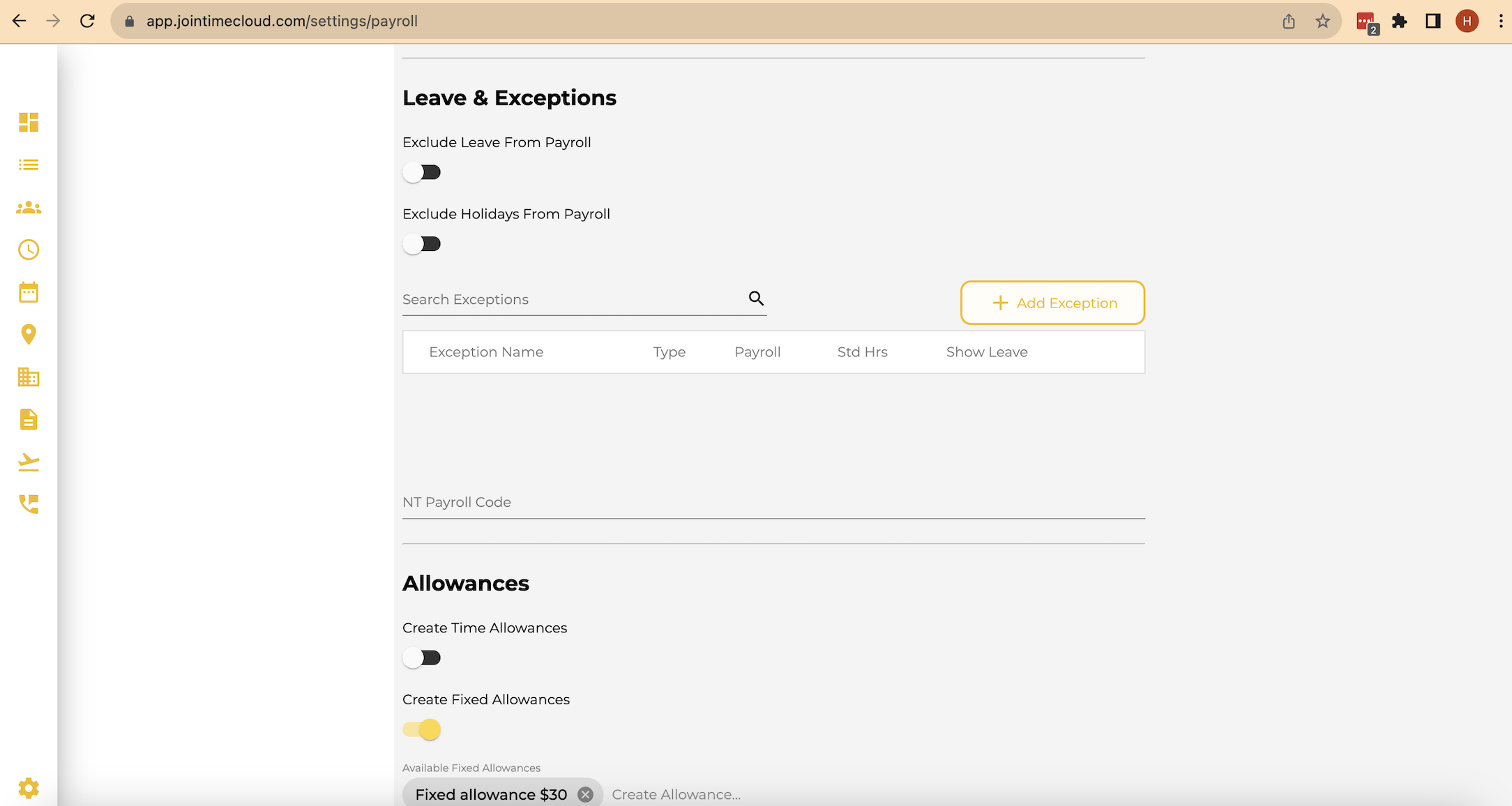Select the leave travel airplane icon
The width and height of the screenshot is (1512, 806).
pos(28,462)
